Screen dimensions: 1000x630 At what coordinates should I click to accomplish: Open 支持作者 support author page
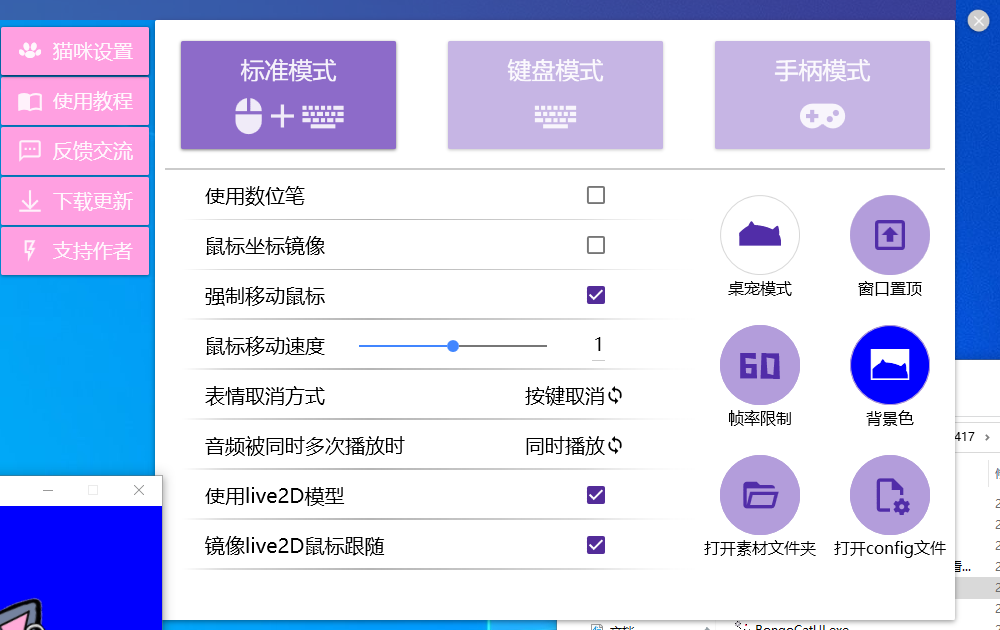pyautogui.click(x=75, y=251)
